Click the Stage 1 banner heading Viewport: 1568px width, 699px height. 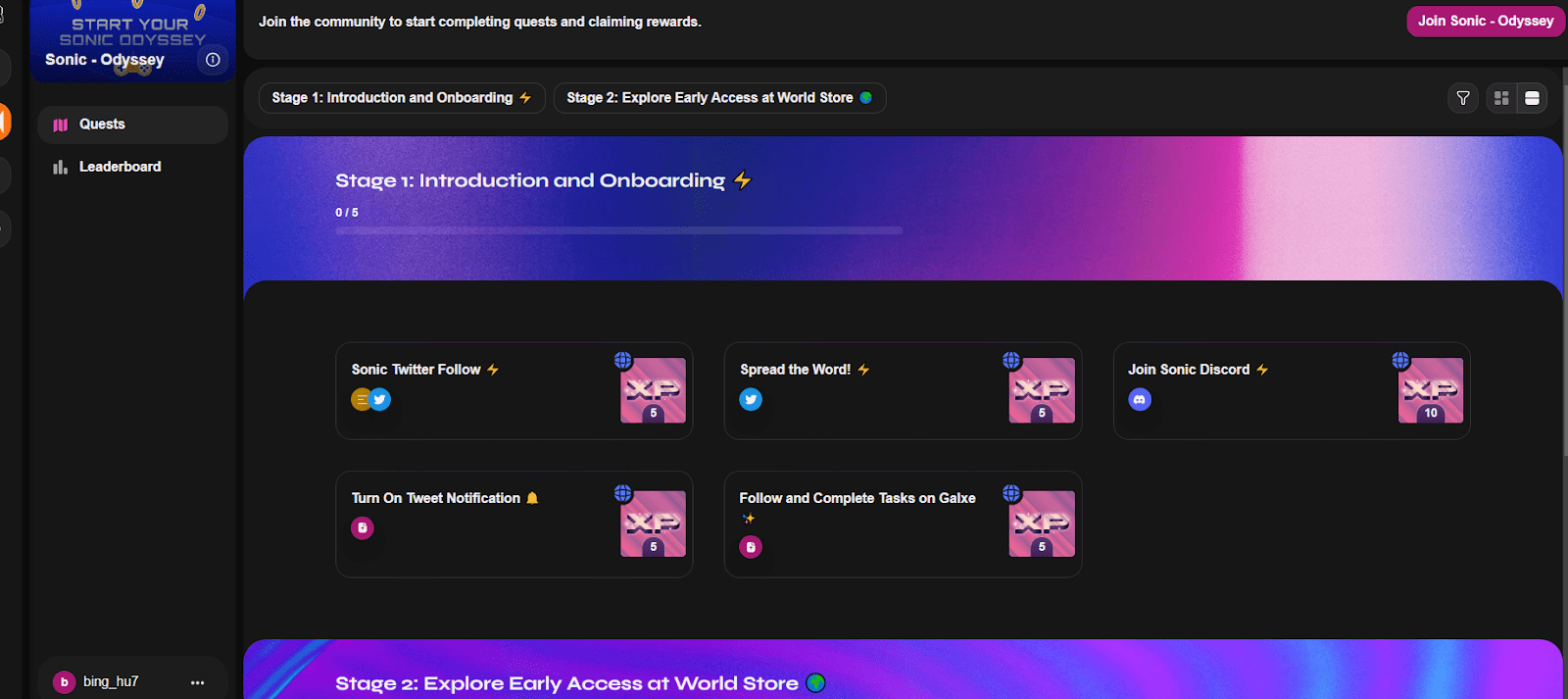tap(543, 180)
